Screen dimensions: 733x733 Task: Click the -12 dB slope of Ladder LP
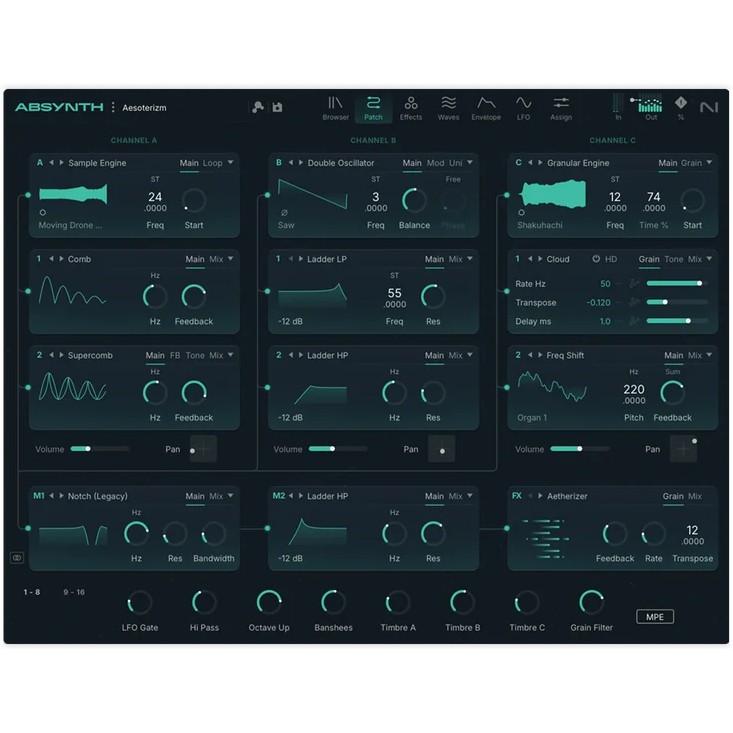290,322
